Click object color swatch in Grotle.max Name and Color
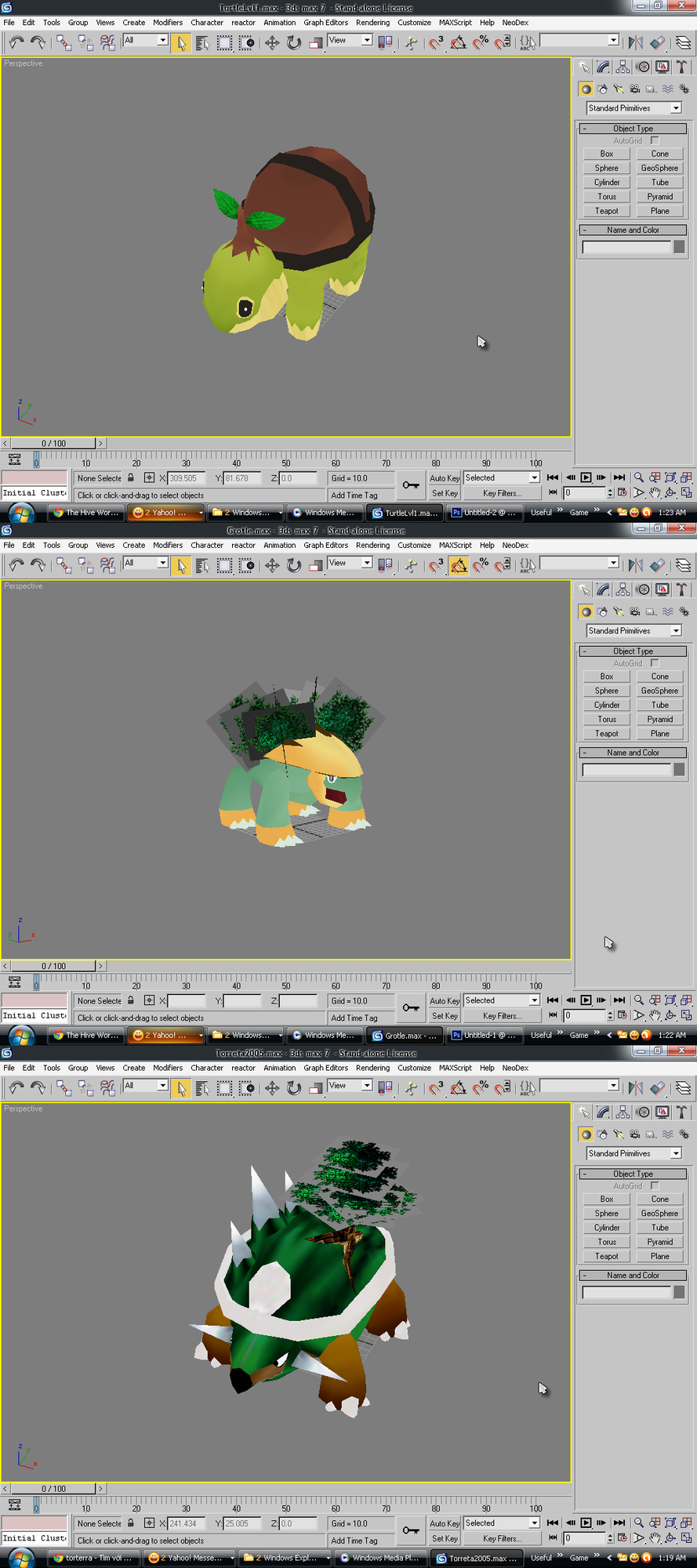The width and height of the screenshot is (697, 1568). (x=679, y=770)
